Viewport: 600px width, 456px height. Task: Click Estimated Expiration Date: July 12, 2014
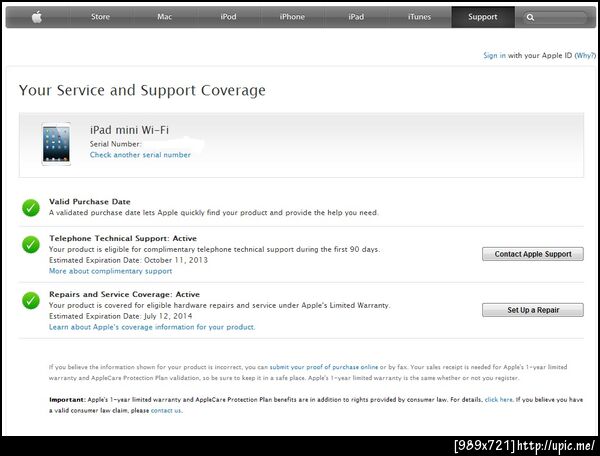point(121,316)
